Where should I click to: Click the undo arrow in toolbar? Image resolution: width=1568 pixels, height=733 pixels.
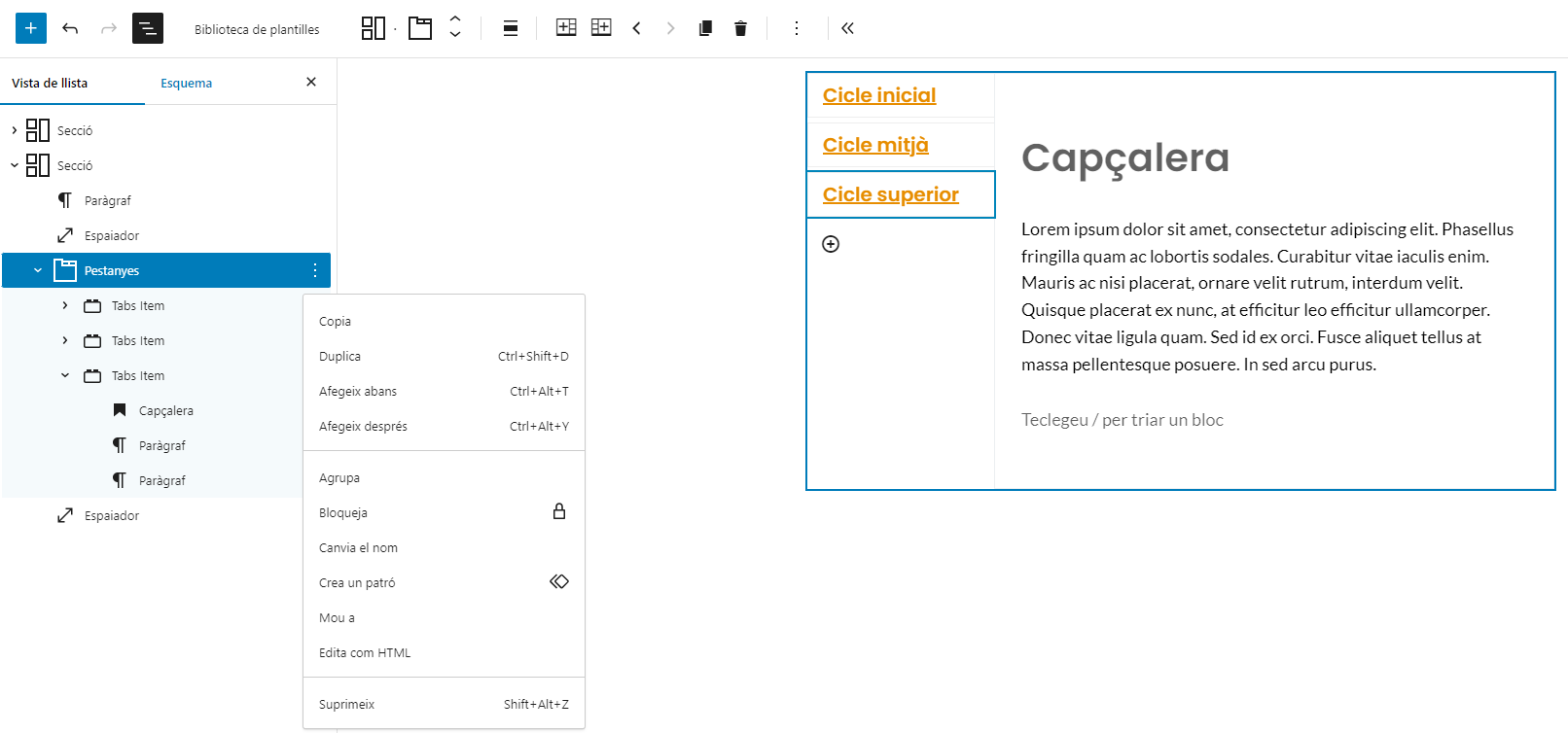pos(70,28)
